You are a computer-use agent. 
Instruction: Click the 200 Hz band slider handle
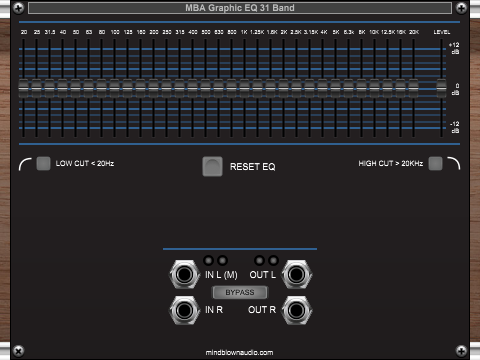click(x=153, y=88)
